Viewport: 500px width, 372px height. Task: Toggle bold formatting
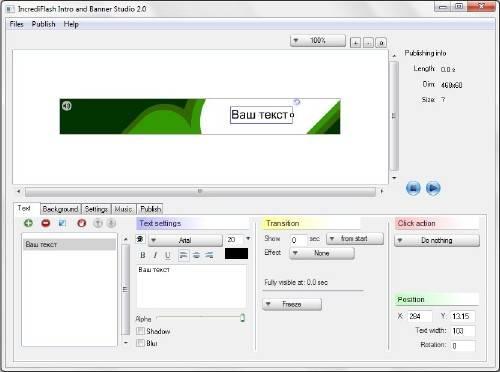[x=143, y=255]
